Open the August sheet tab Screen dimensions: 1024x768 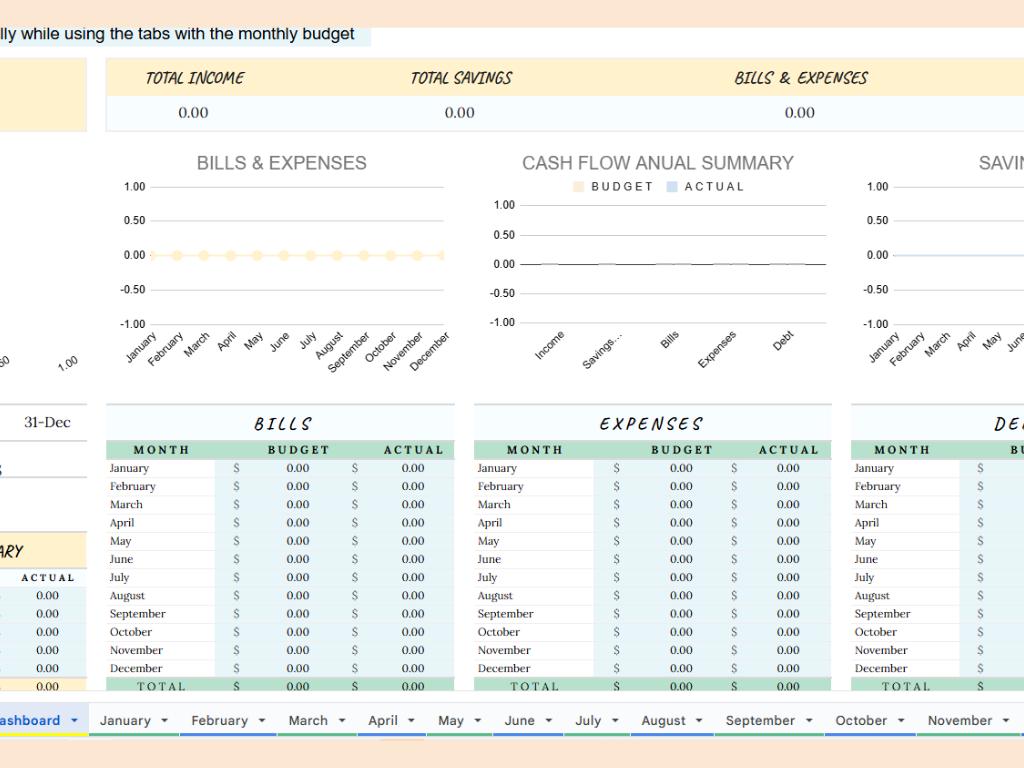point(664,720)
